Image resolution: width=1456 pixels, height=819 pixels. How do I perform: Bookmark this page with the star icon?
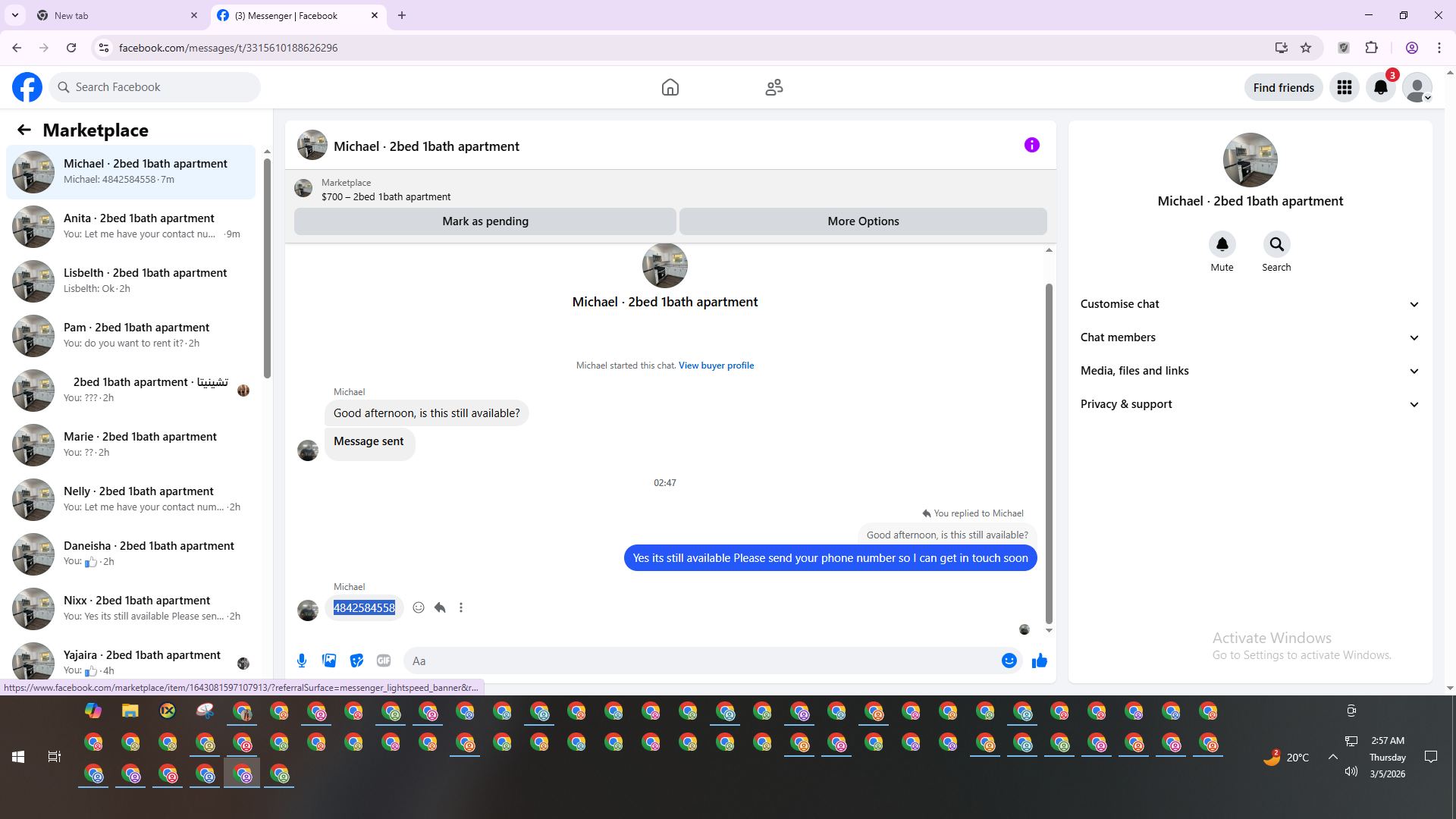[1306, 48]
